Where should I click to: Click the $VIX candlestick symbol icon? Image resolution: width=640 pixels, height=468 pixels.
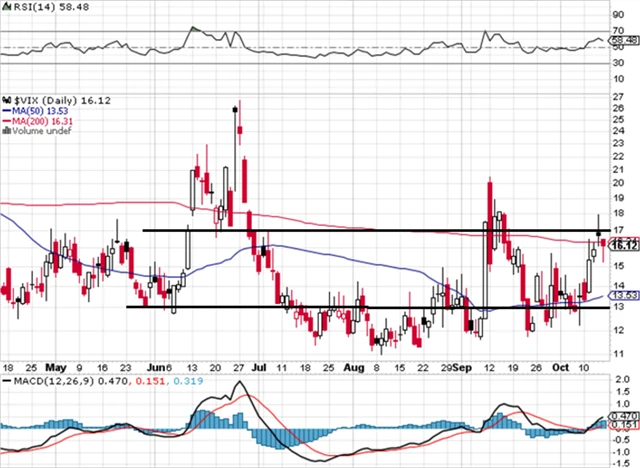(x=5, y=101)
